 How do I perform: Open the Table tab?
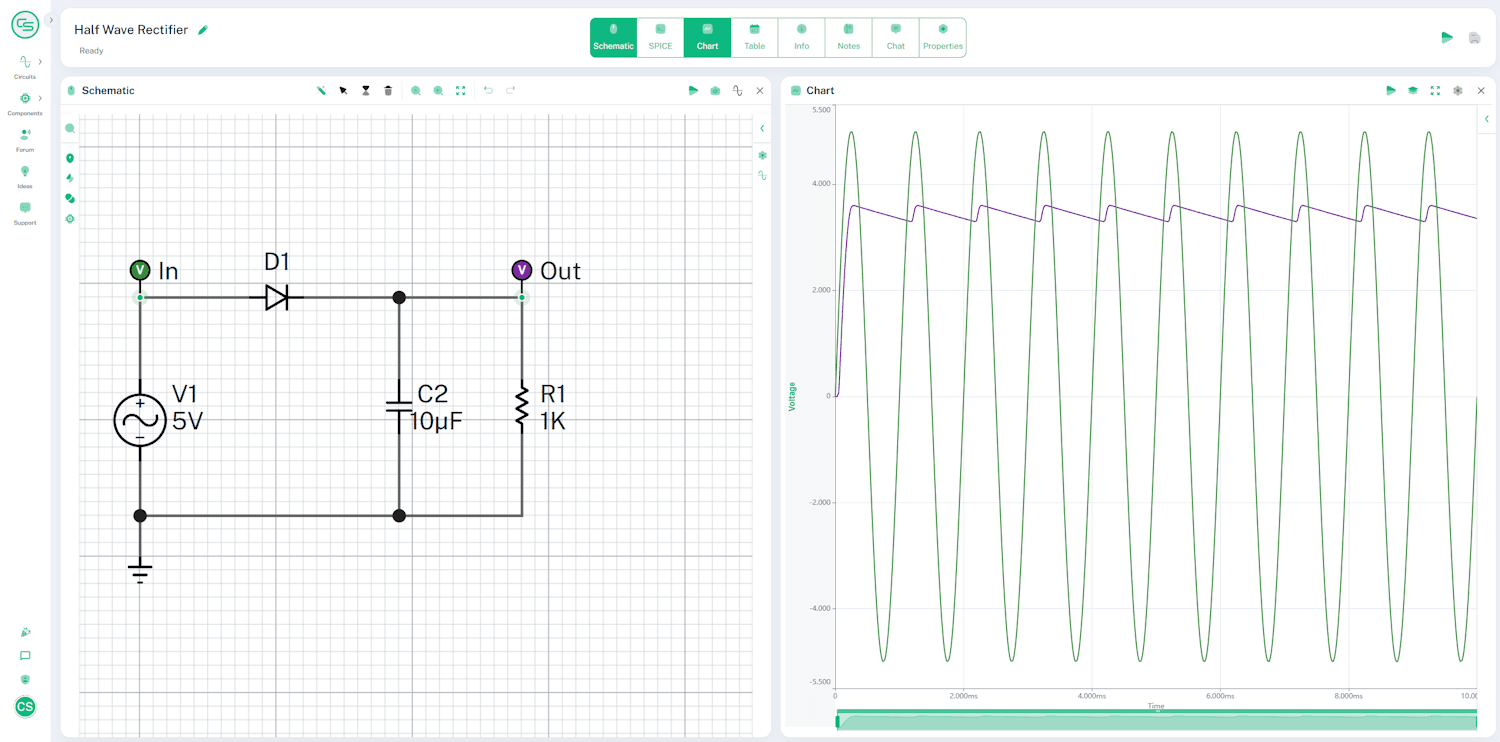coord(754,37)
